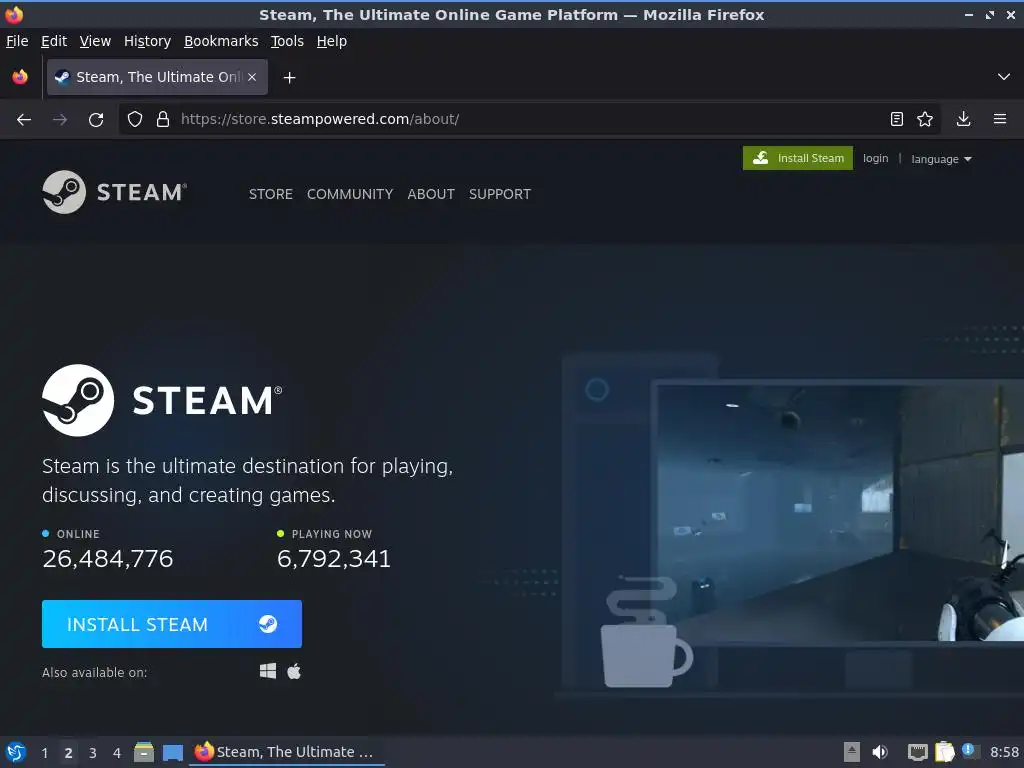Click the padlock site info icon

tap(163, 120)
